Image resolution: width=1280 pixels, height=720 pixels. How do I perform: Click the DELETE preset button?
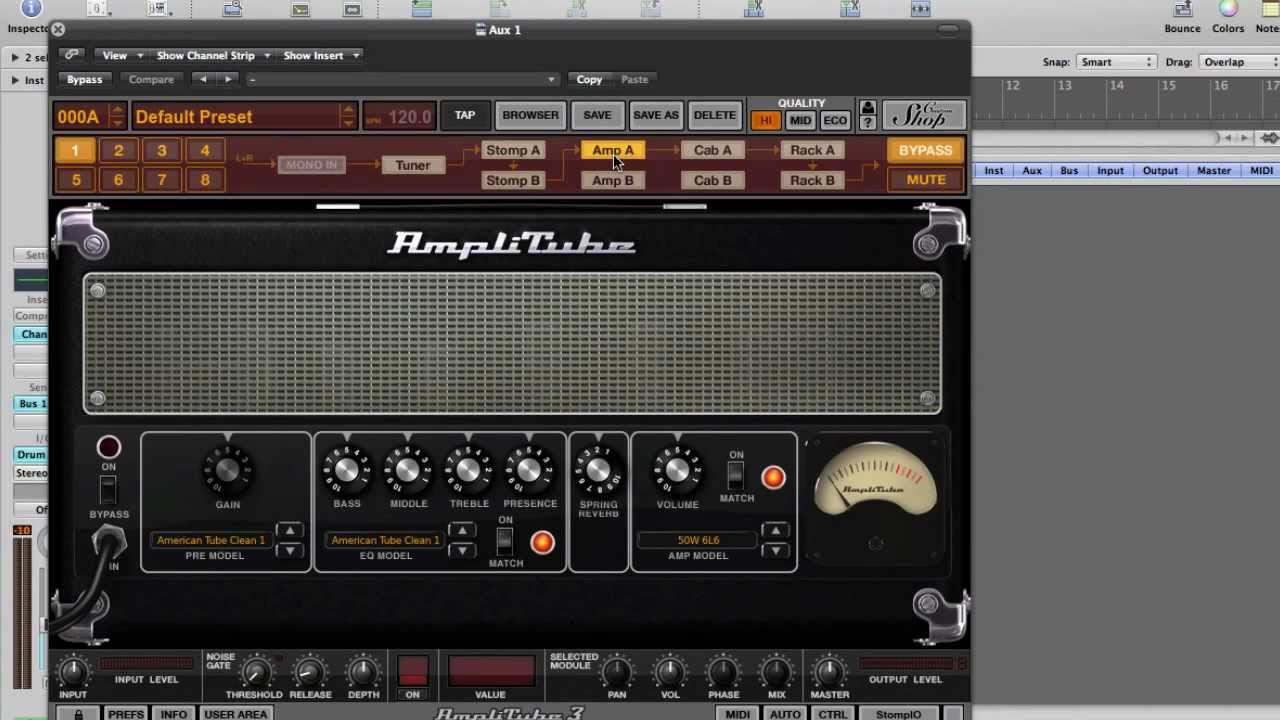coord(715,115)
